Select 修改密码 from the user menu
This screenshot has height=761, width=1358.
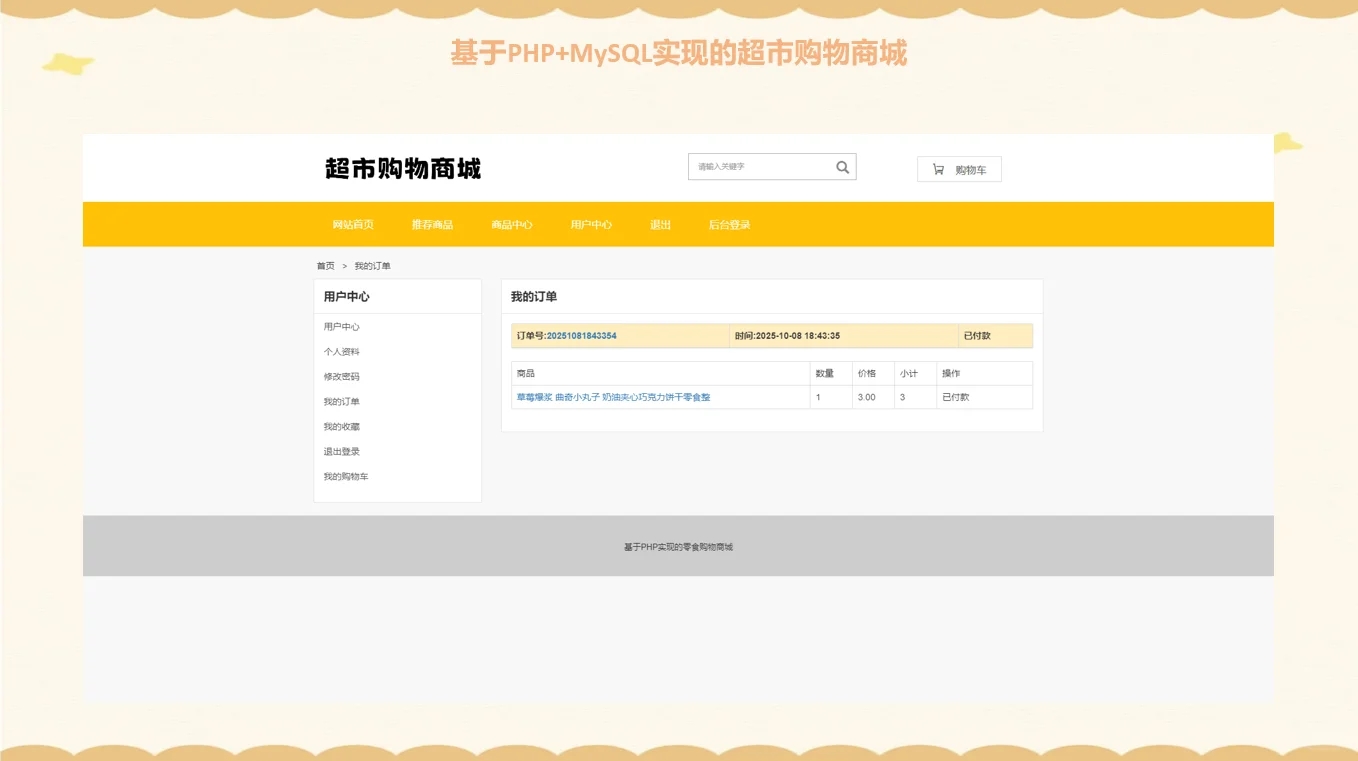pos(340,376)
